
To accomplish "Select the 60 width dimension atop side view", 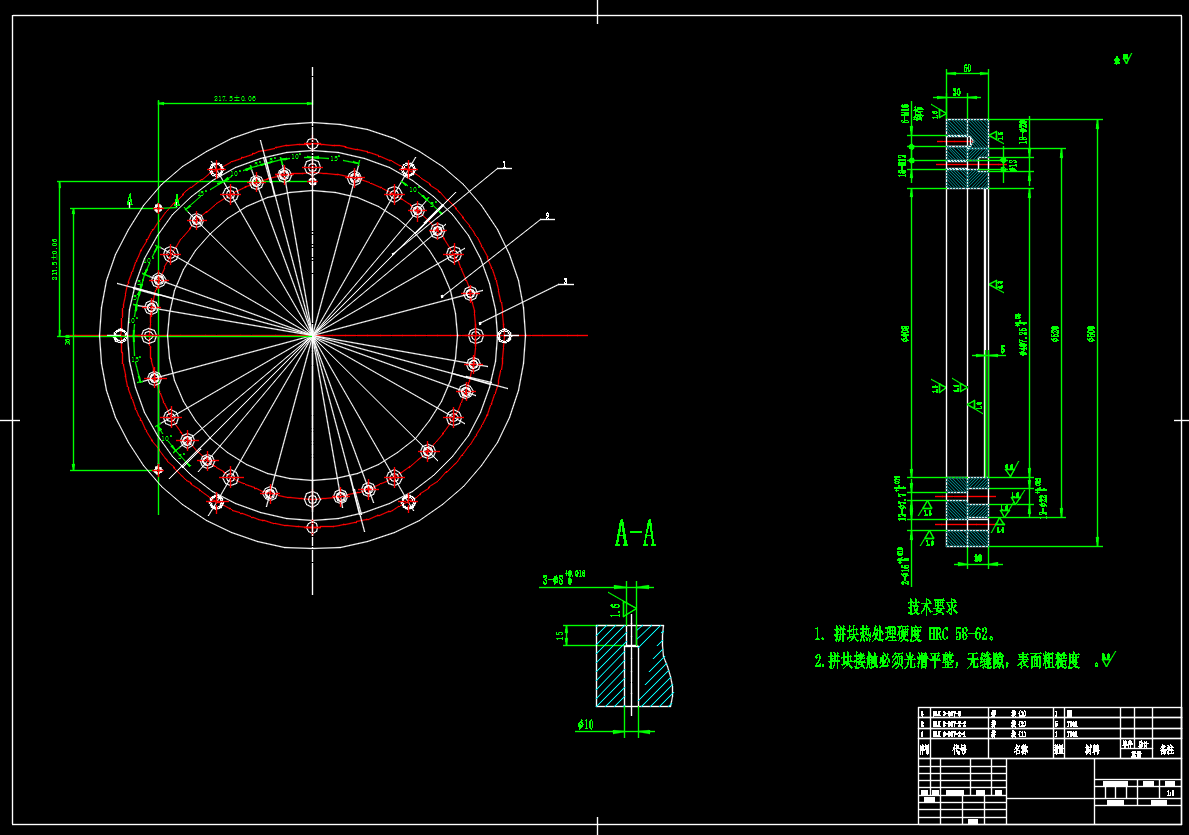I will [967, 69].
